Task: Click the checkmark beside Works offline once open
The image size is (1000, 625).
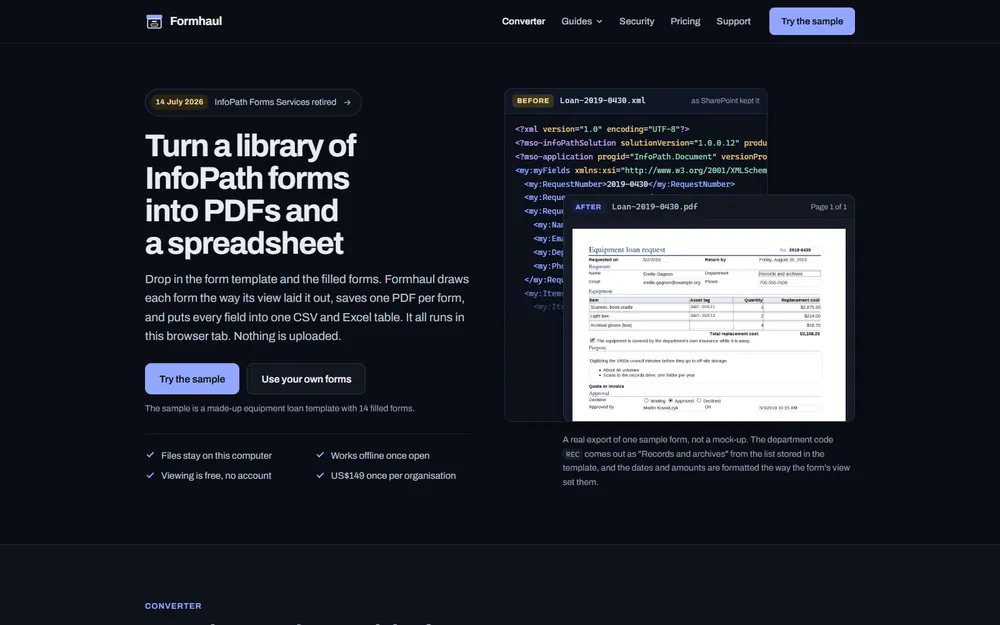Action: pos(320,455)
